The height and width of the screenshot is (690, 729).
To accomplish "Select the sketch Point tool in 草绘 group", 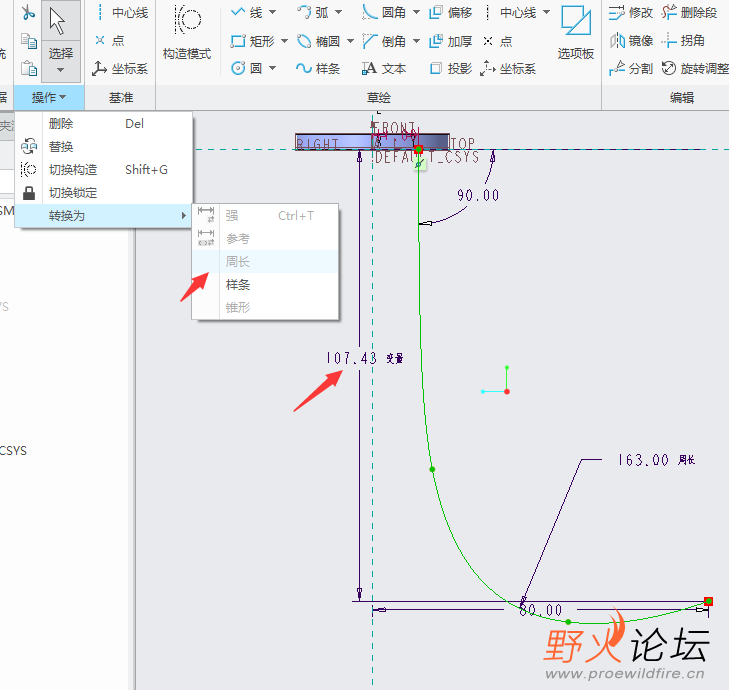I will (x=497, y=41).
